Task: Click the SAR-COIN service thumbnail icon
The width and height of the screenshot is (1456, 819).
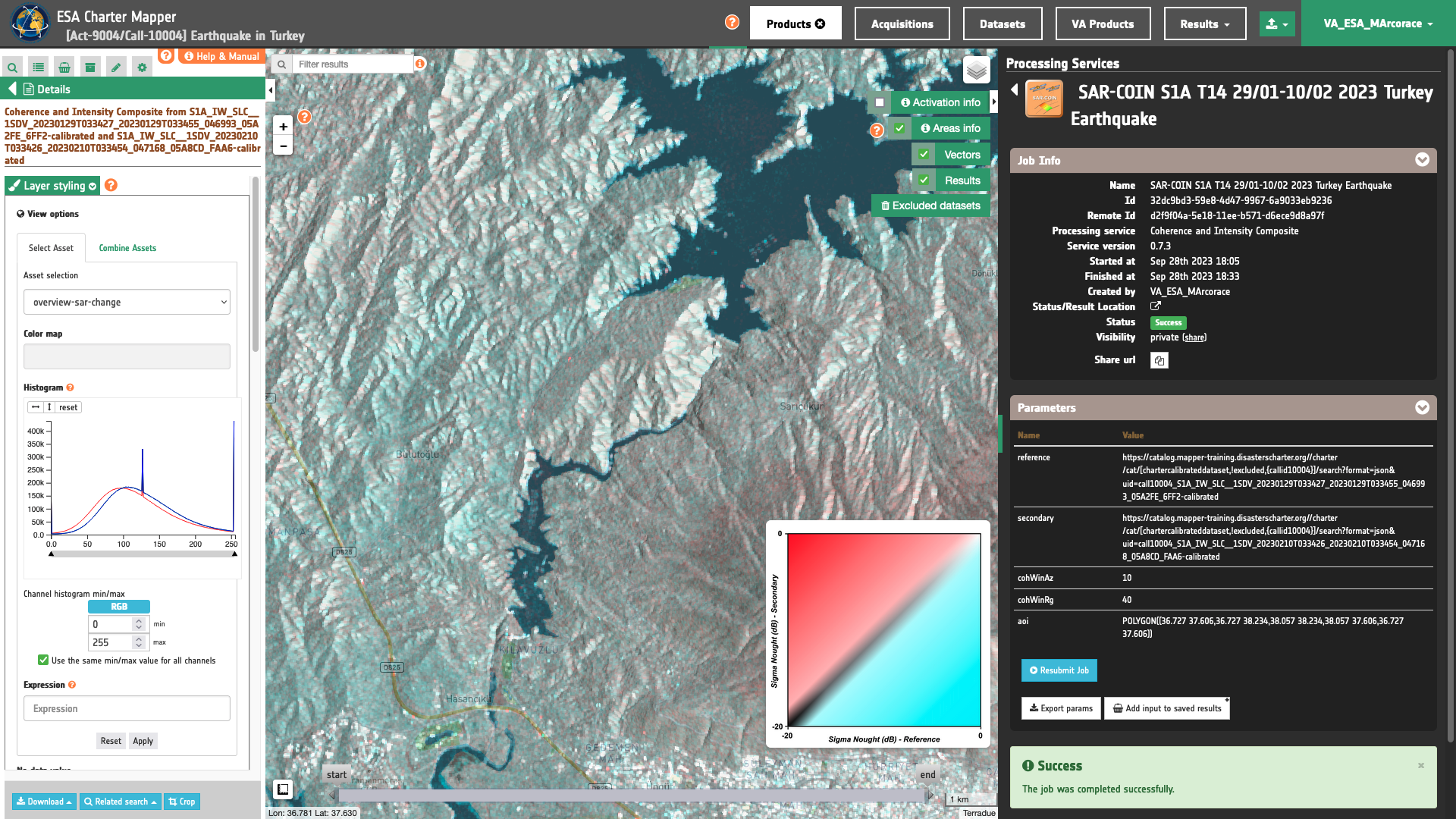Action: click(1044, 99)
